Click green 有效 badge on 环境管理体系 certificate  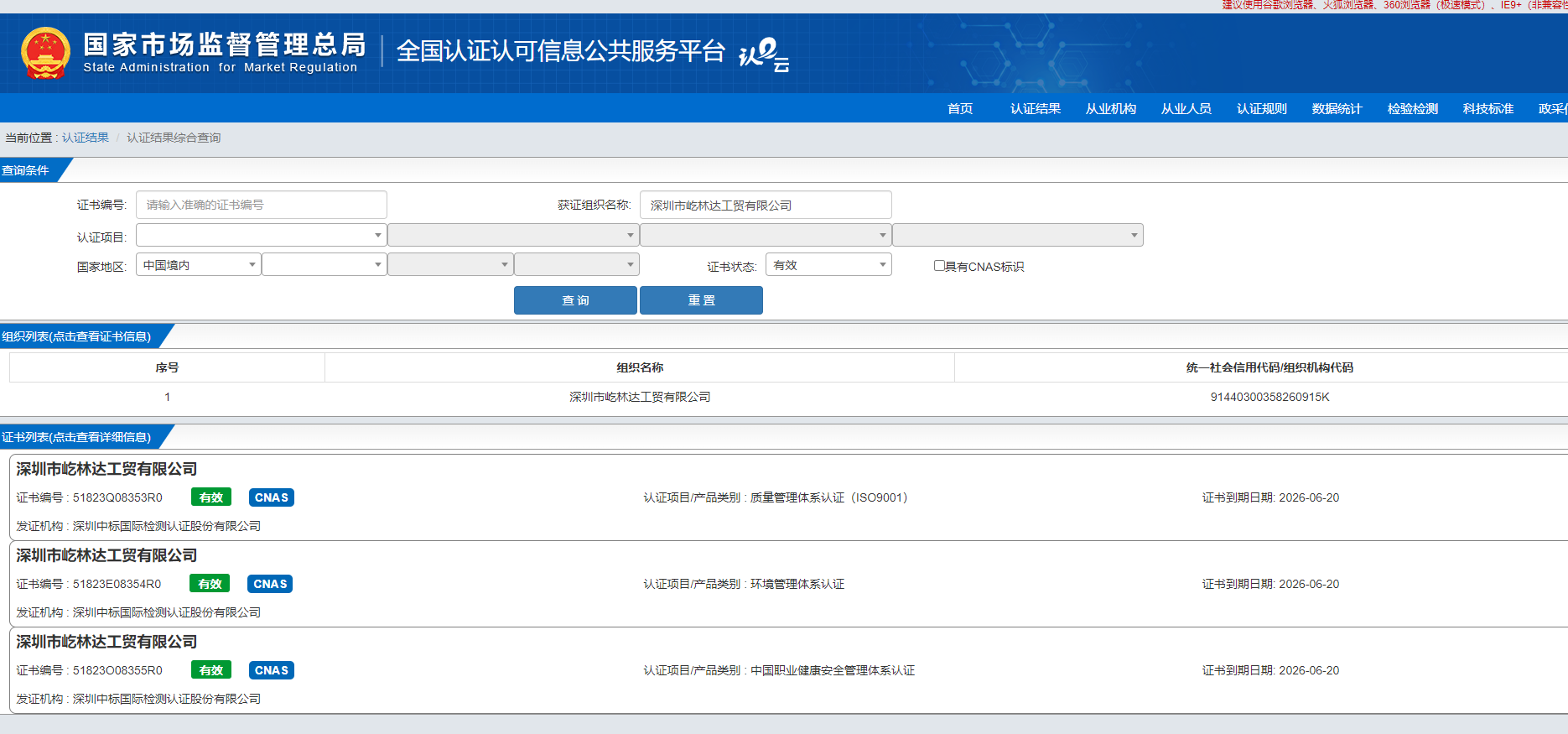coord(210,584)
